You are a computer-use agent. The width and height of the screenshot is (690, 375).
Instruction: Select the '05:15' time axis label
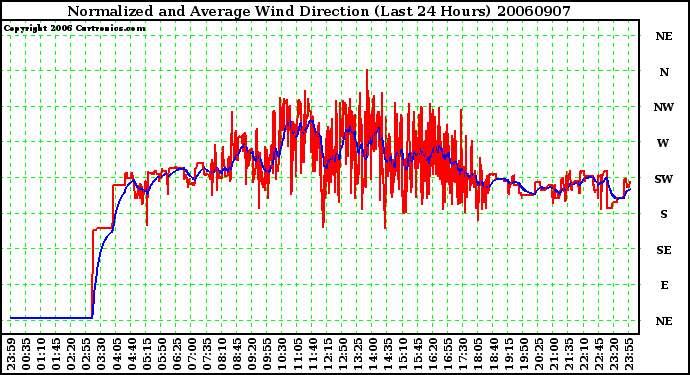click(147, 354)
